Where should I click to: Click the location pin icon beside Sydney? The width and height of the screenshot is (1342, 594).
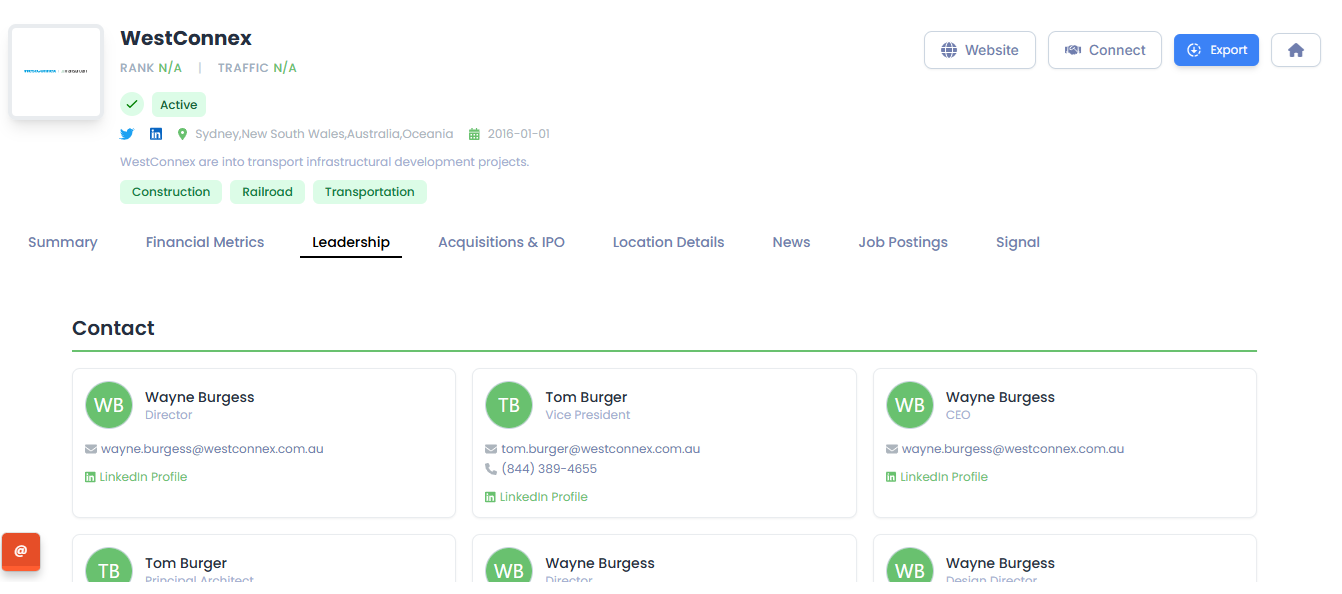pos(183,134)
